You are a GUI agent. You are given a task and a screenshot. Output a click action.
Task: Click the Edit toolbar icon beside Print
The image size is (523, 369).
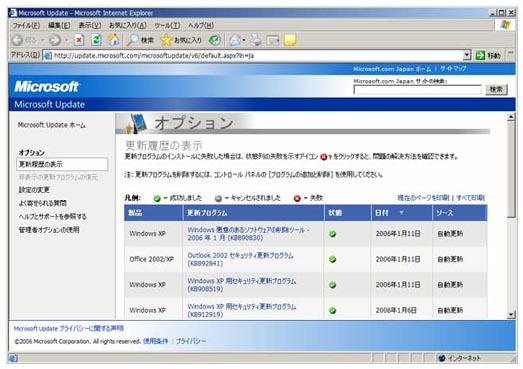coord(273,40)
